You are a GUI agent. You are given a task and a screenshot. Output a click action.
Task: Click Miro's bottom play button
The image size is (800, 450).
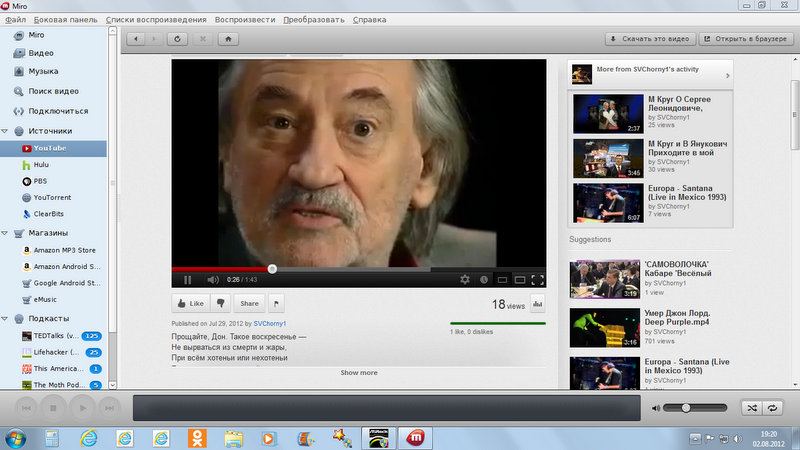[83, 408]
